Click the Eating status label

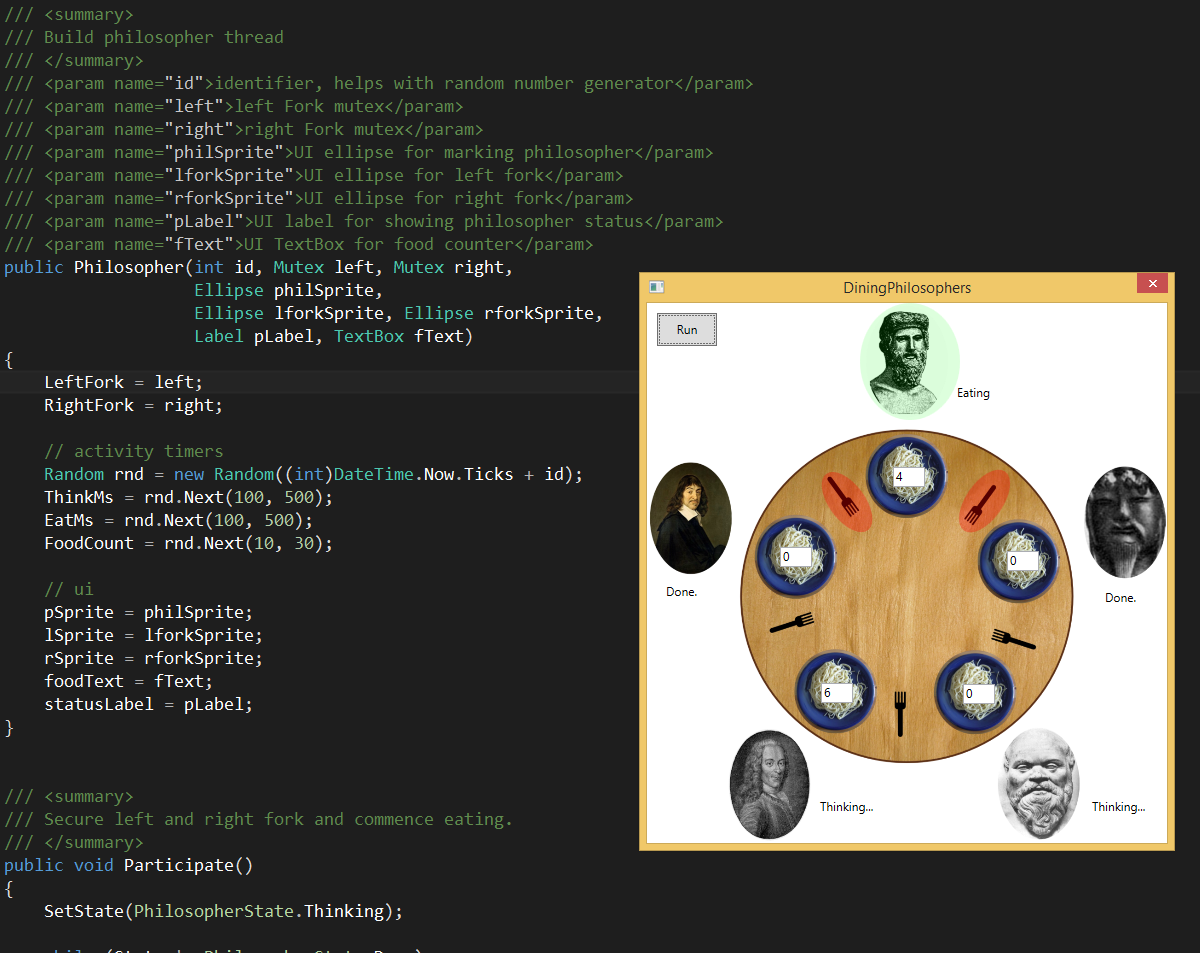point(973,393)
